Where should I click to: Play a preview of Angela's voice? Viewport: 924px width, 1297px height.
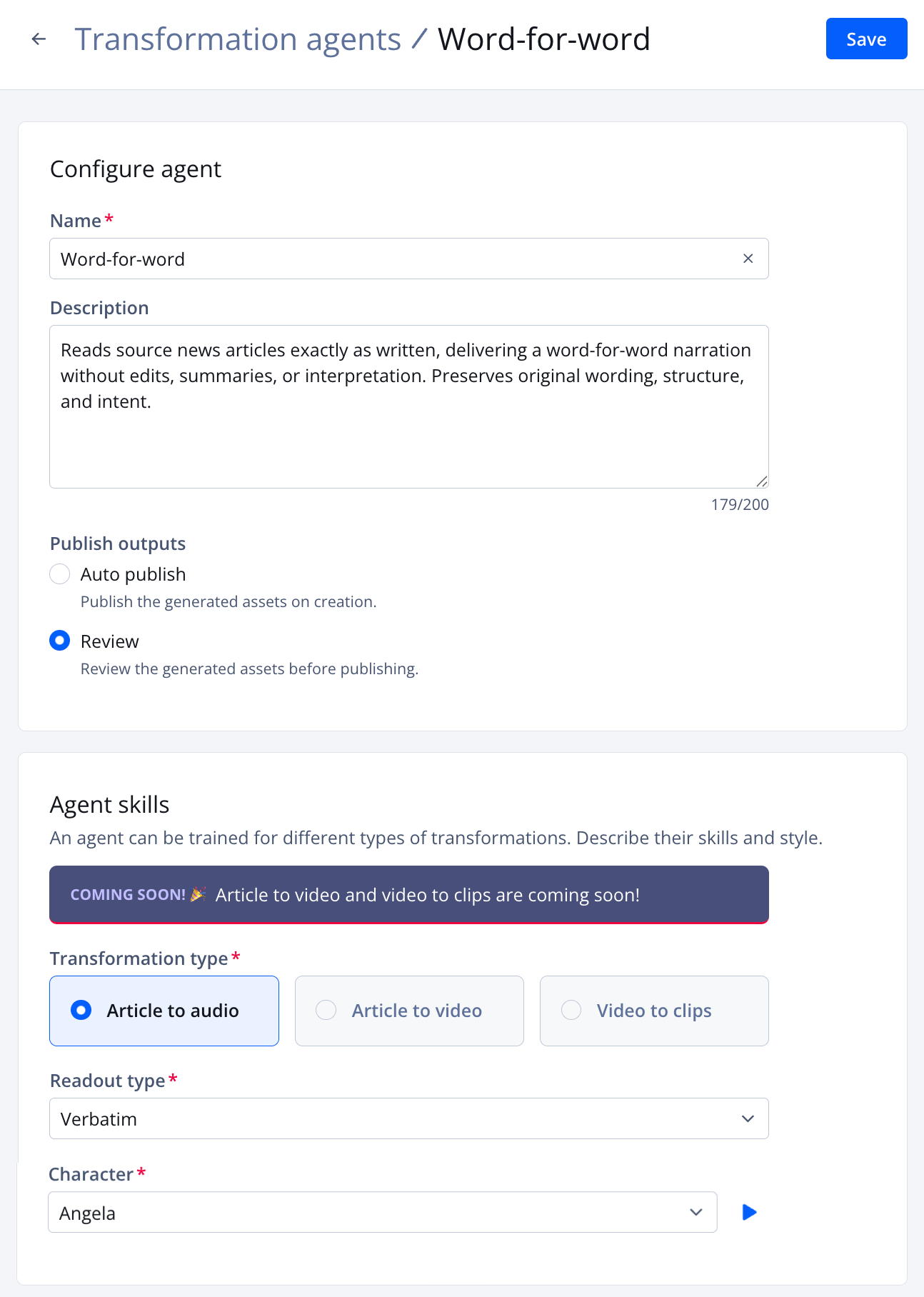(x=749, y=1212)
